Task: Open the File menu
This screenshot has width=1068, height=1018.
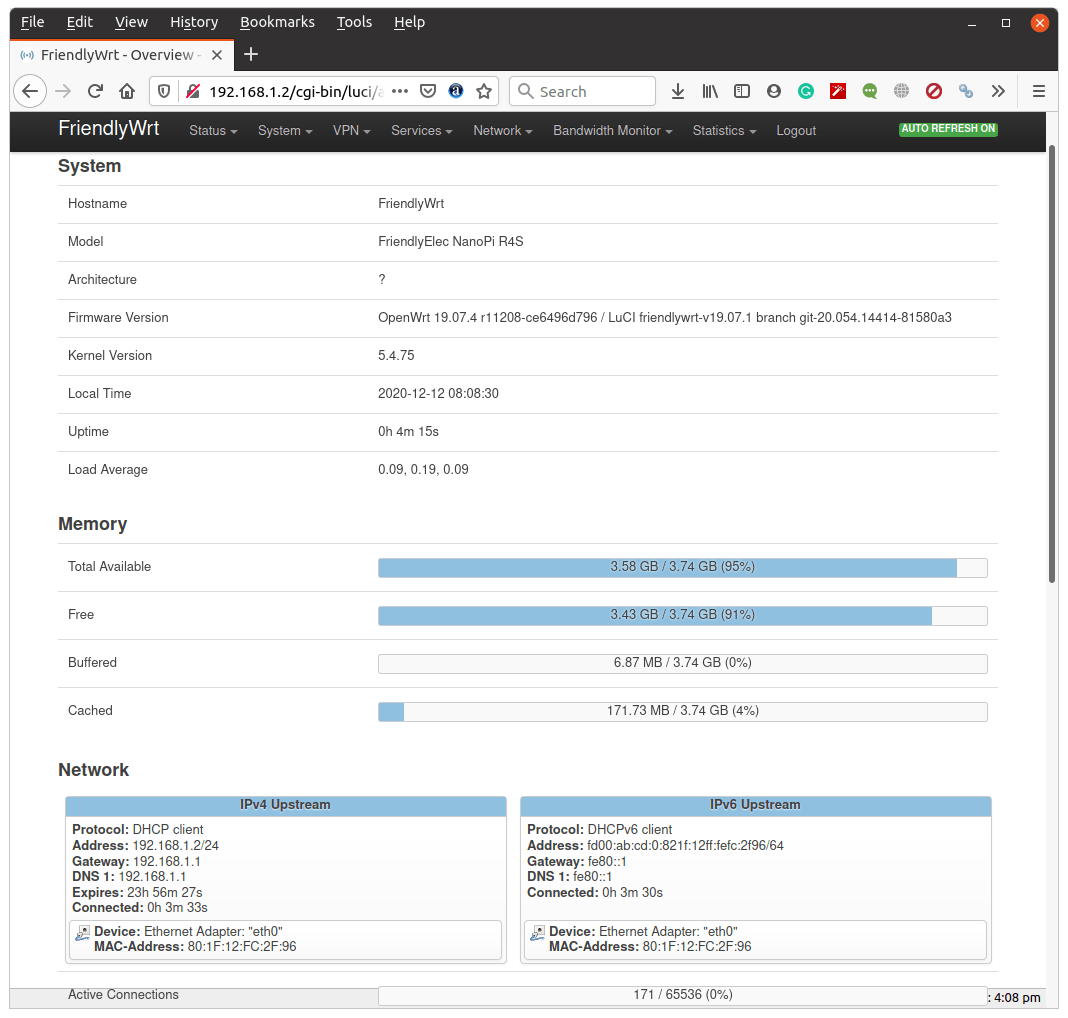Action: (33, 22)
